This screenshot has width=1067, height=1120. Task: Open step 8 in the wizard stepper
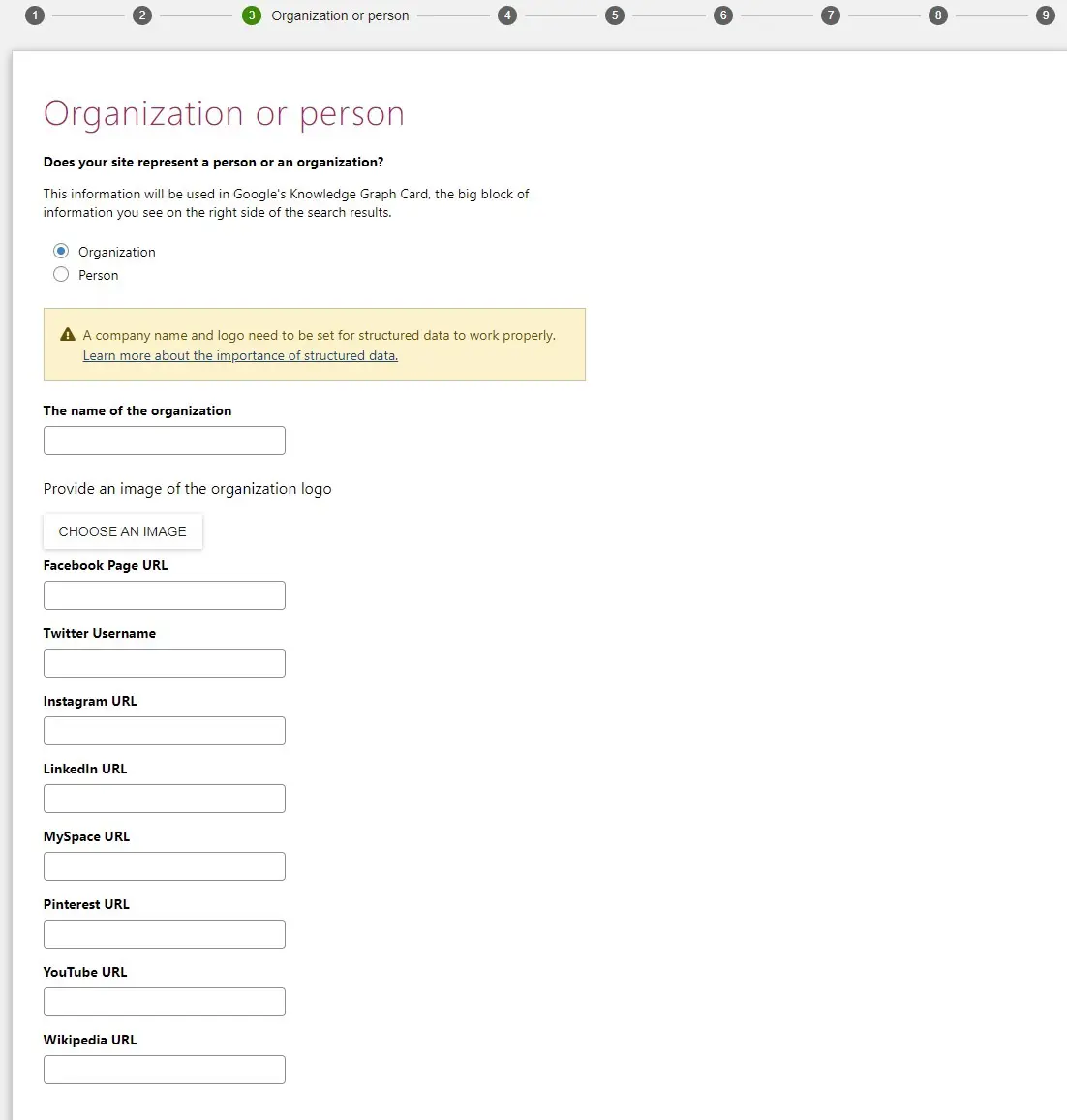pos(938,15)
